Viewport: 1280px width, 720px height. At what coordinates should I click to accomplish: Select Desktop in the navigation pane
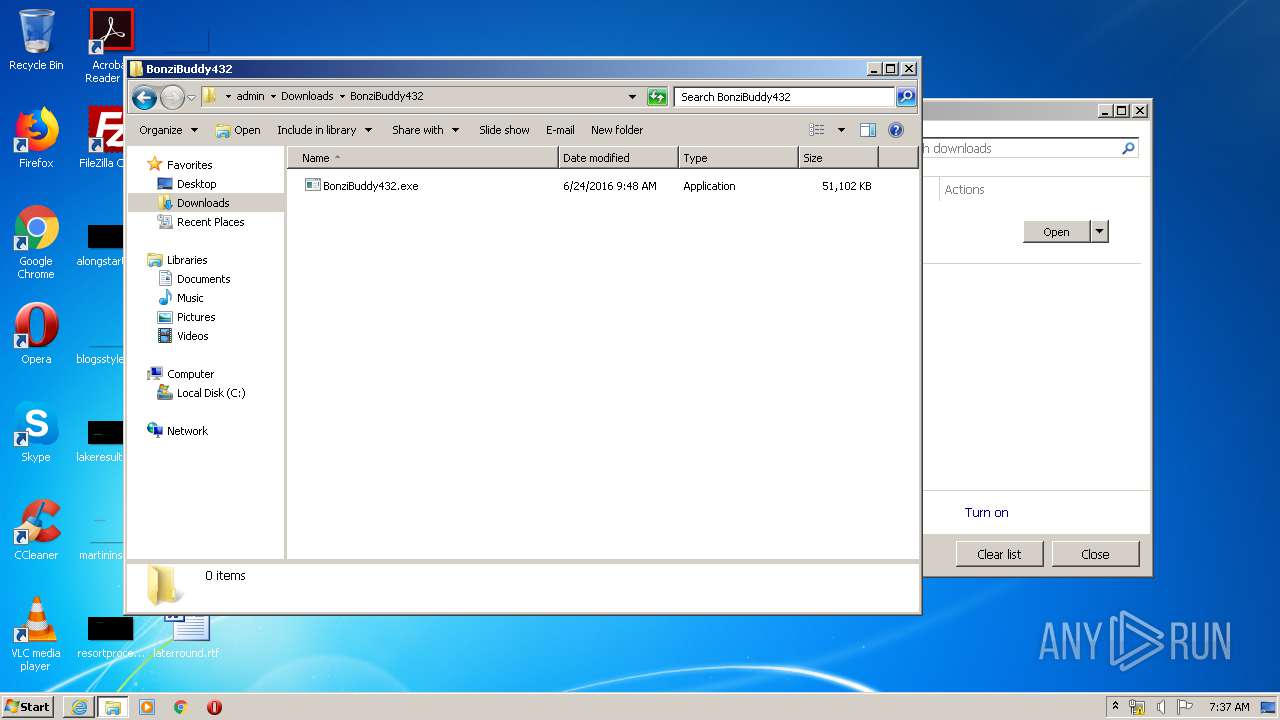coord(187,184)
